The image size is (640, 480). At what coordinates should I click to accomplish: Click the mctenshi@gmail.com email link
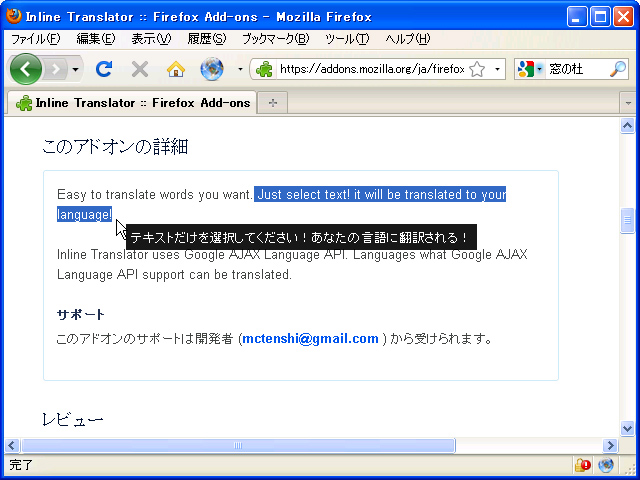(x=310, y=339)
